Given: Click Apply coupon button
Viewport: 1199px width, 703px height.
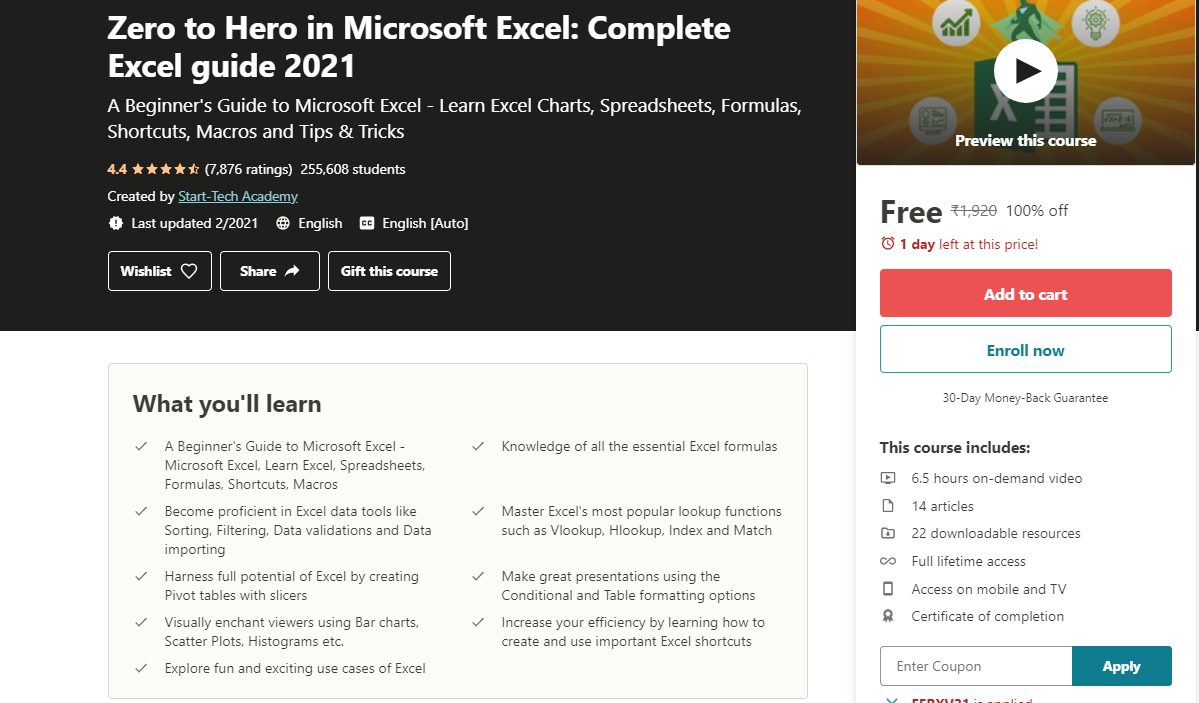Looking at the screenshot, I should [1121, 666].
